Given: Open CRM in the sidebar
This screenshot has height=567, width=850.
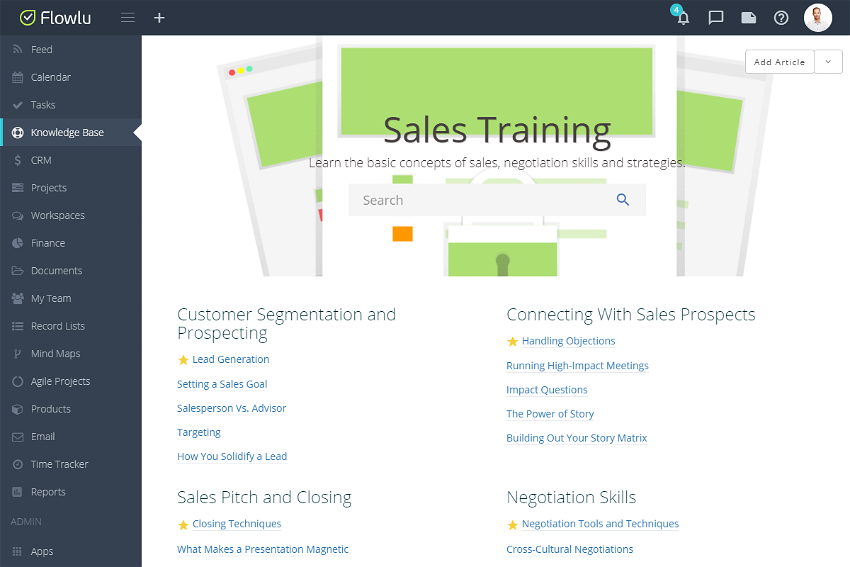Looking at the screenshot, I should point(41,160).
